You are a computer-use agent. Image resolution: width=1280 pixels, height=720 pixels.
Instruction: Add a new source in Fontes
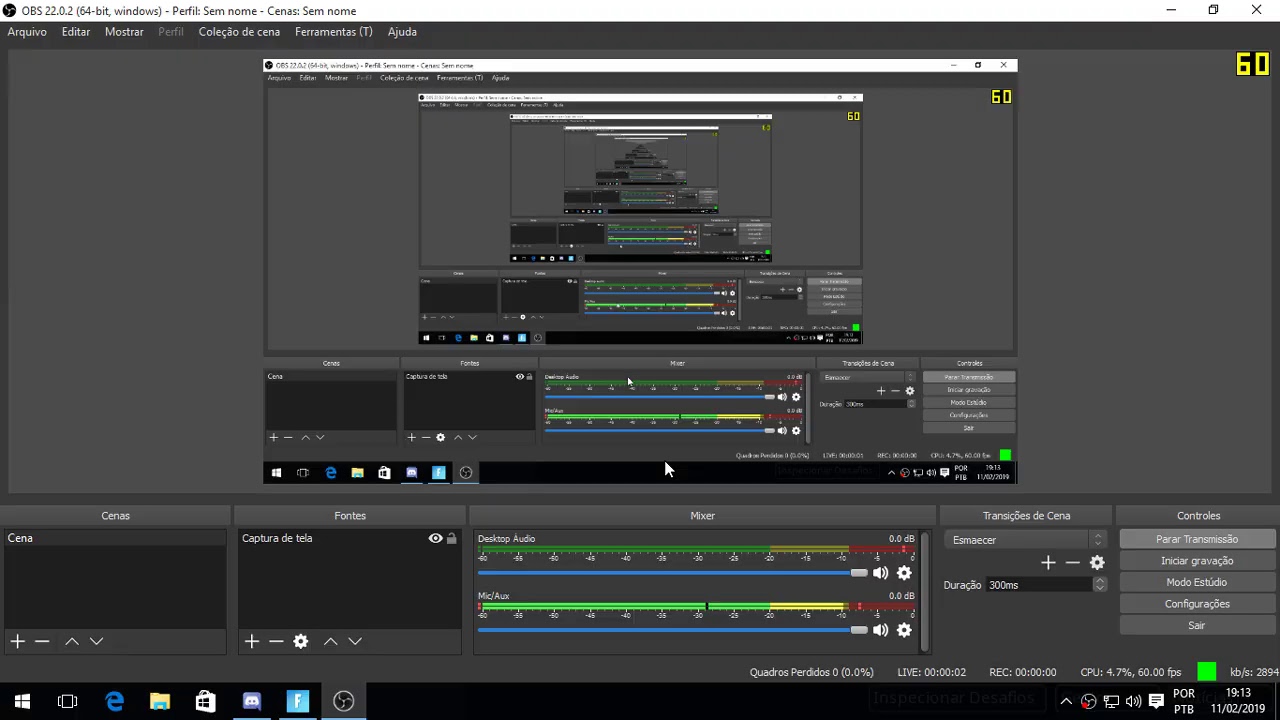(252, 641)
